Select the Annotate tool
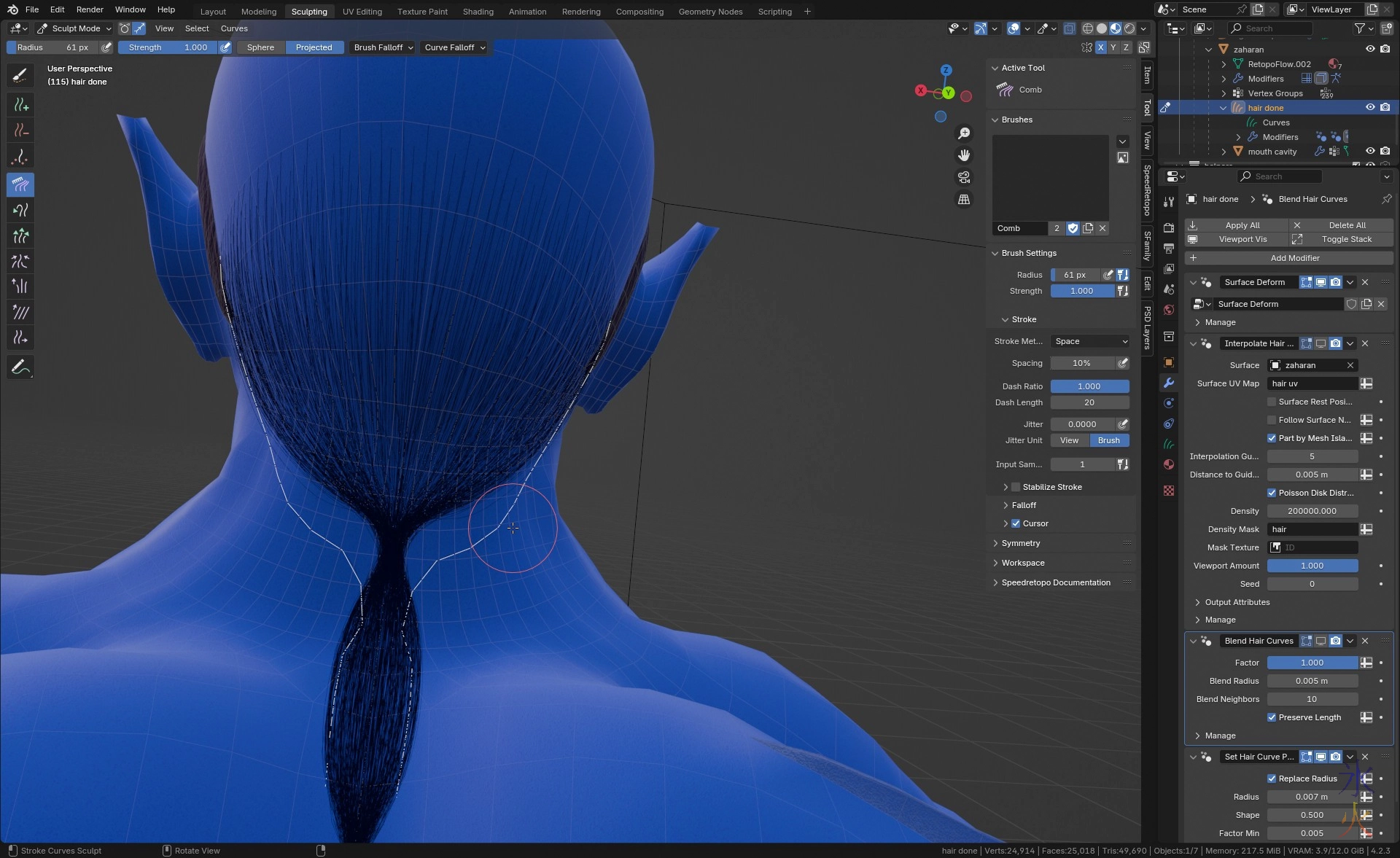 coord(20,367)
